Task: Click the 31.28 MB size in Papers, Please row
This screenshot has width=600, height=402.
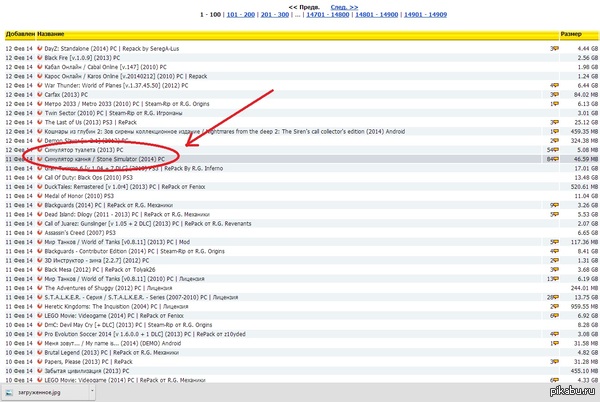Action: [x=586, y=362]
